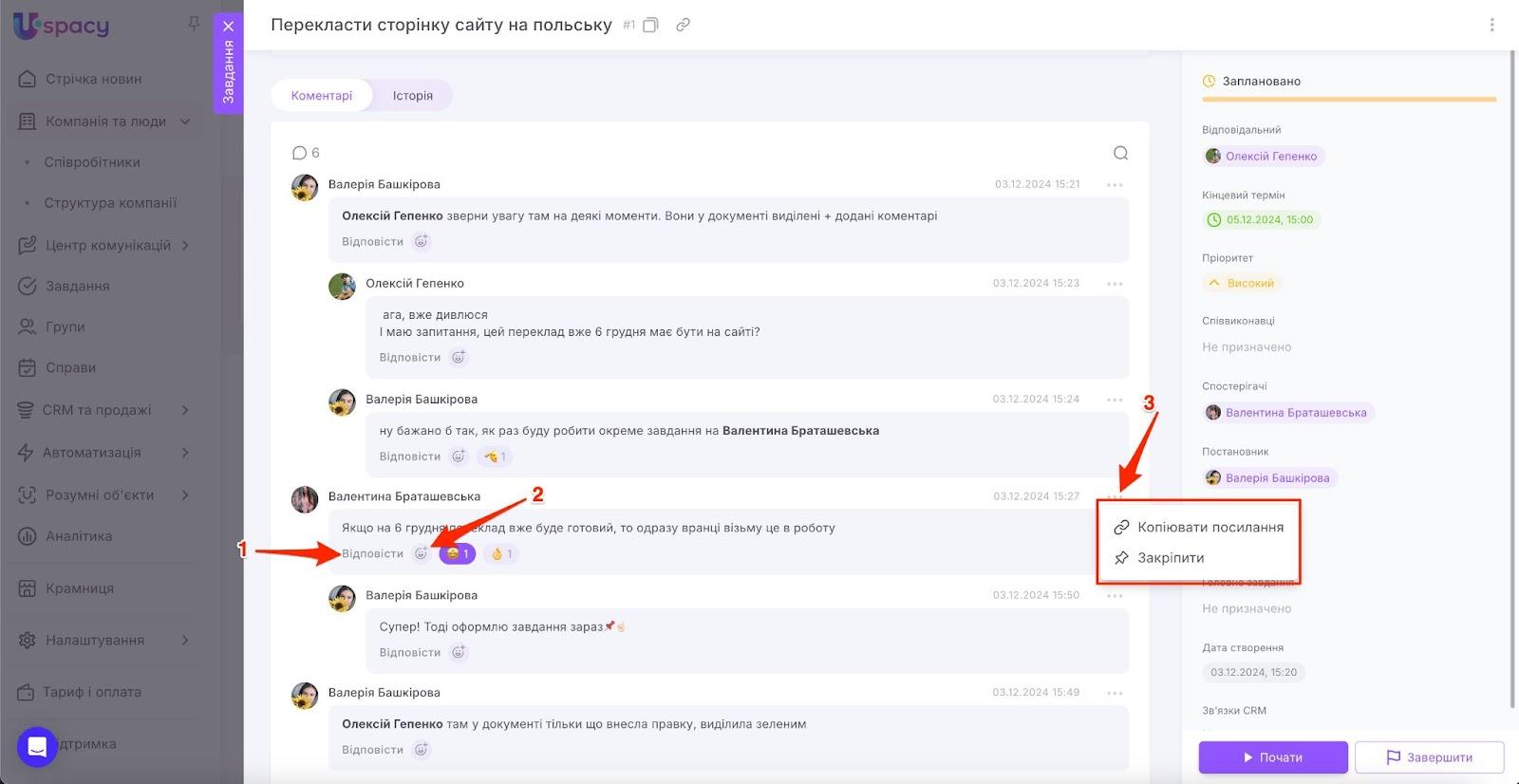Open more options for the 15:49 comment
Image resolution: width=1519 pixels, height=784 pixels.
pos(1115,693)
